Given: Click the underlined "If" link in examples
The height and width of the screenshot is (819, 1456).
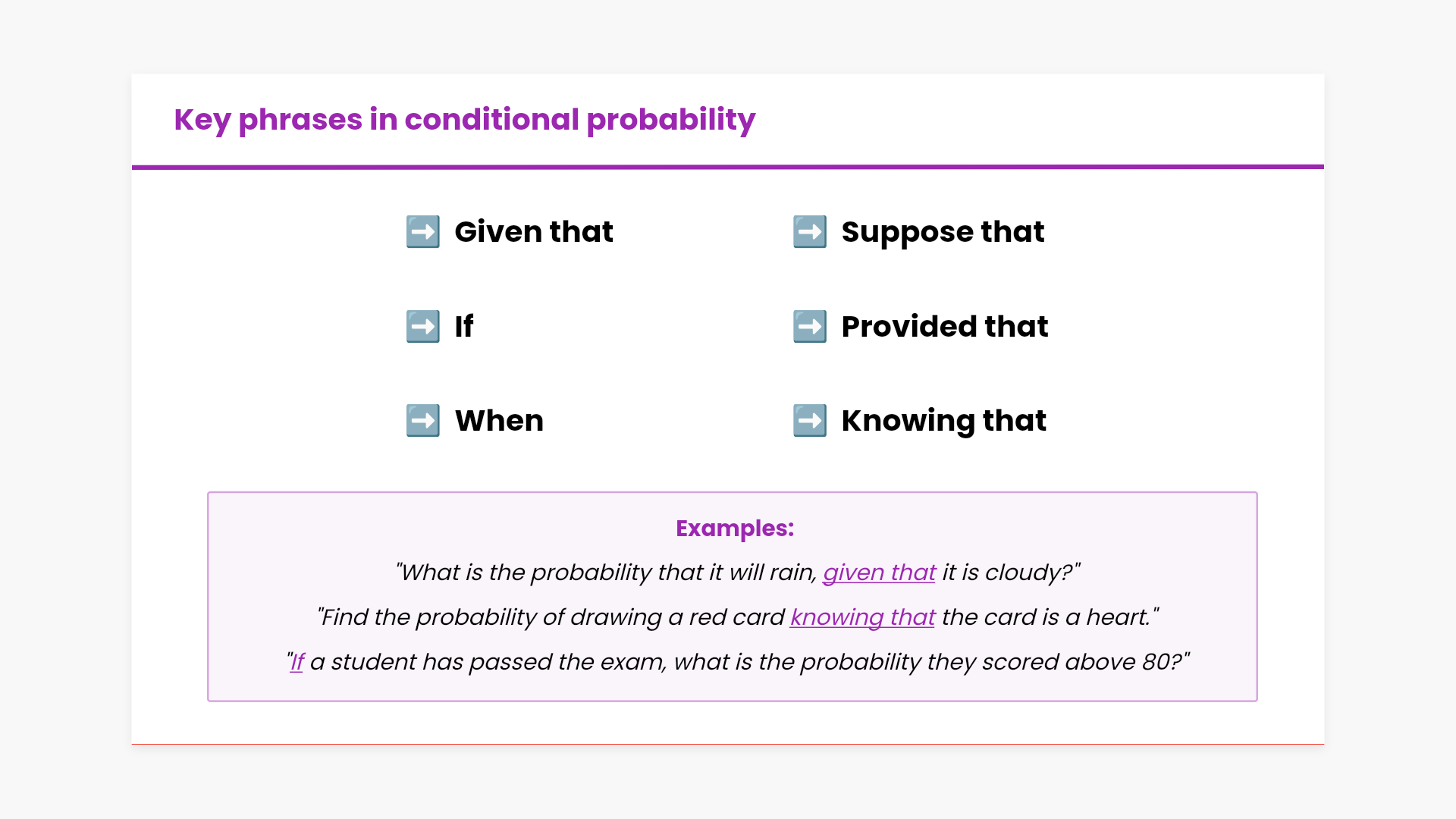Looking at the screenshot, I should tap(297, 662).
